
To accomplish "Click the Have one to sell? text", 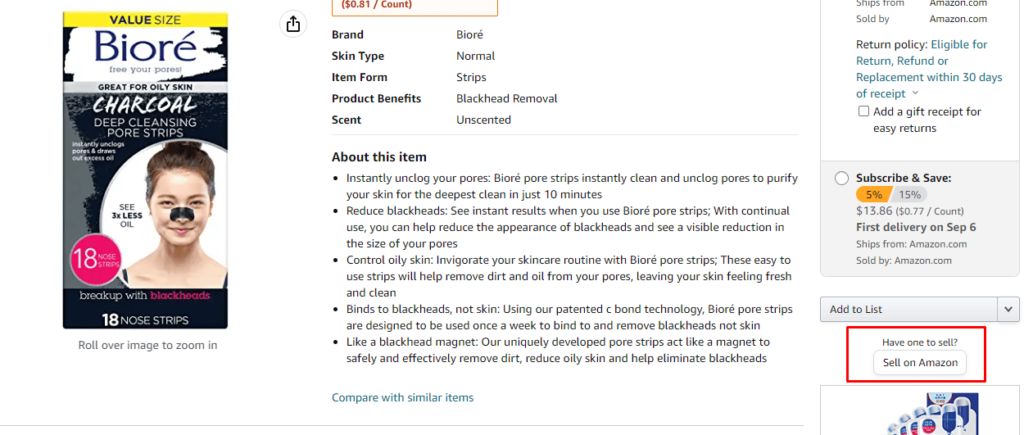I will click(920, 342).
